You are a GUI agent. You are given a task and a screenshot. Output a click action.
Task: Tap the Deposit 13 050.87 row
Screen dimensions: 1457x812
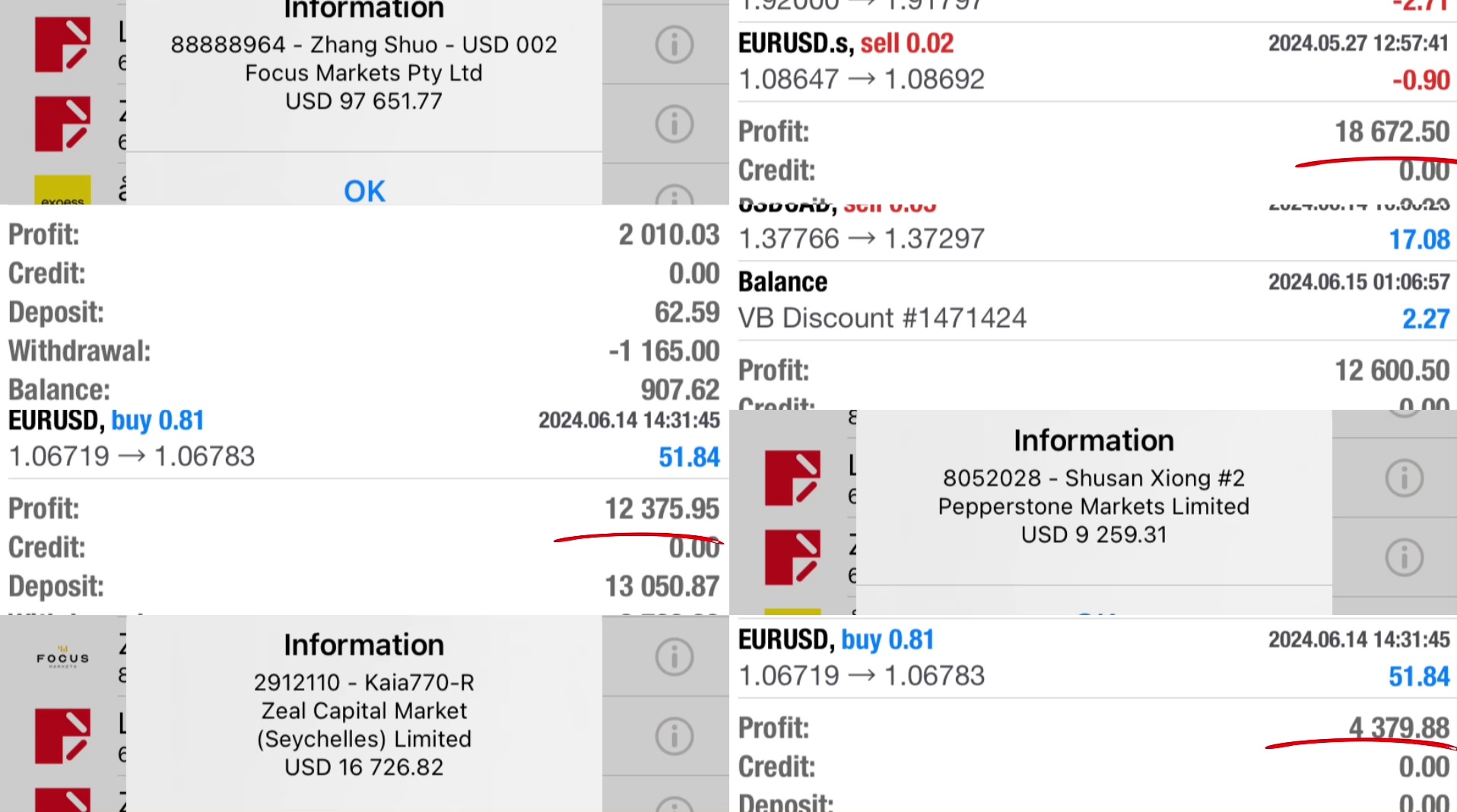coord(363,586)
